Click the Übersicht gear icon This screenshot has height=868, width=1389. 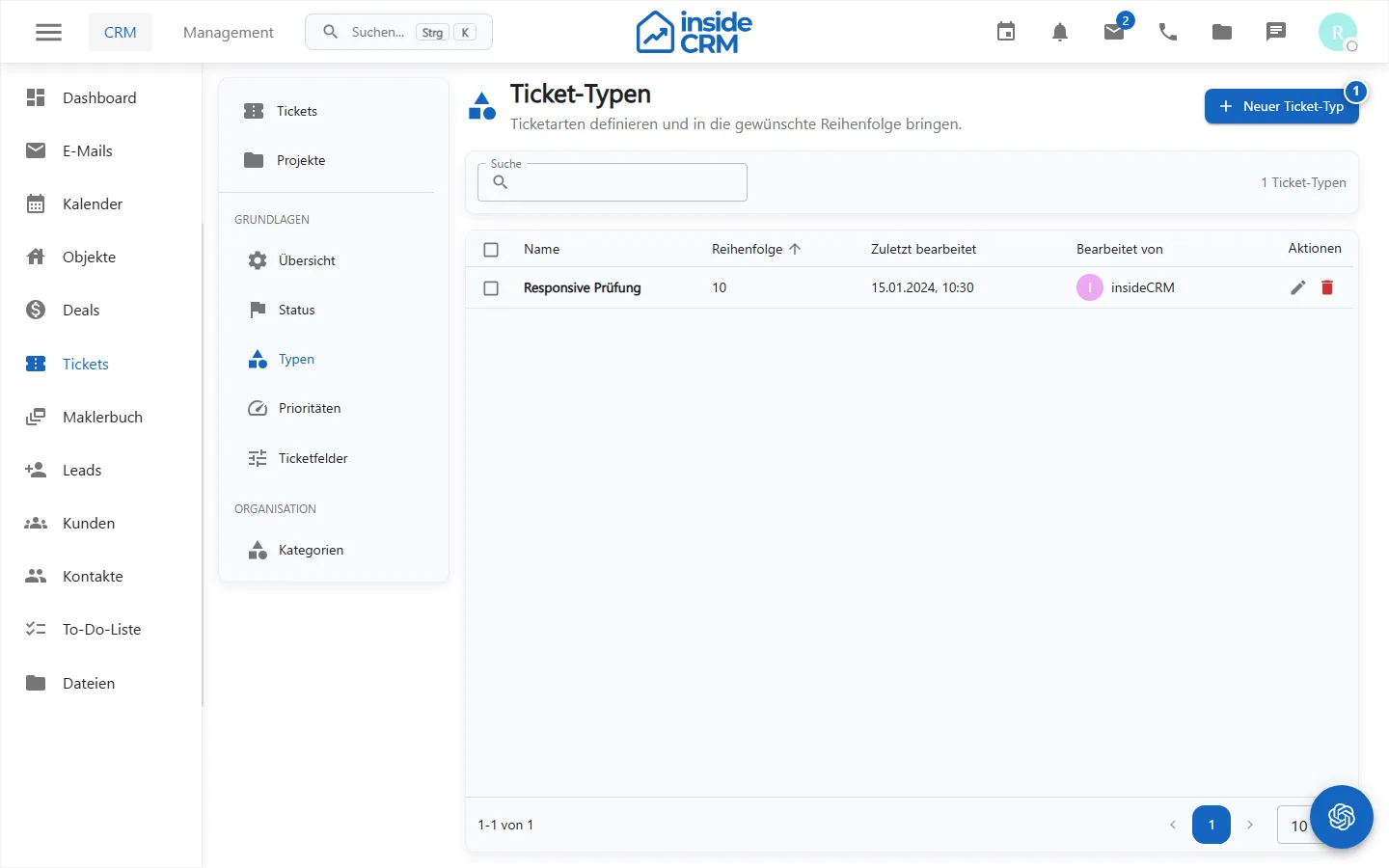(258, 260)
